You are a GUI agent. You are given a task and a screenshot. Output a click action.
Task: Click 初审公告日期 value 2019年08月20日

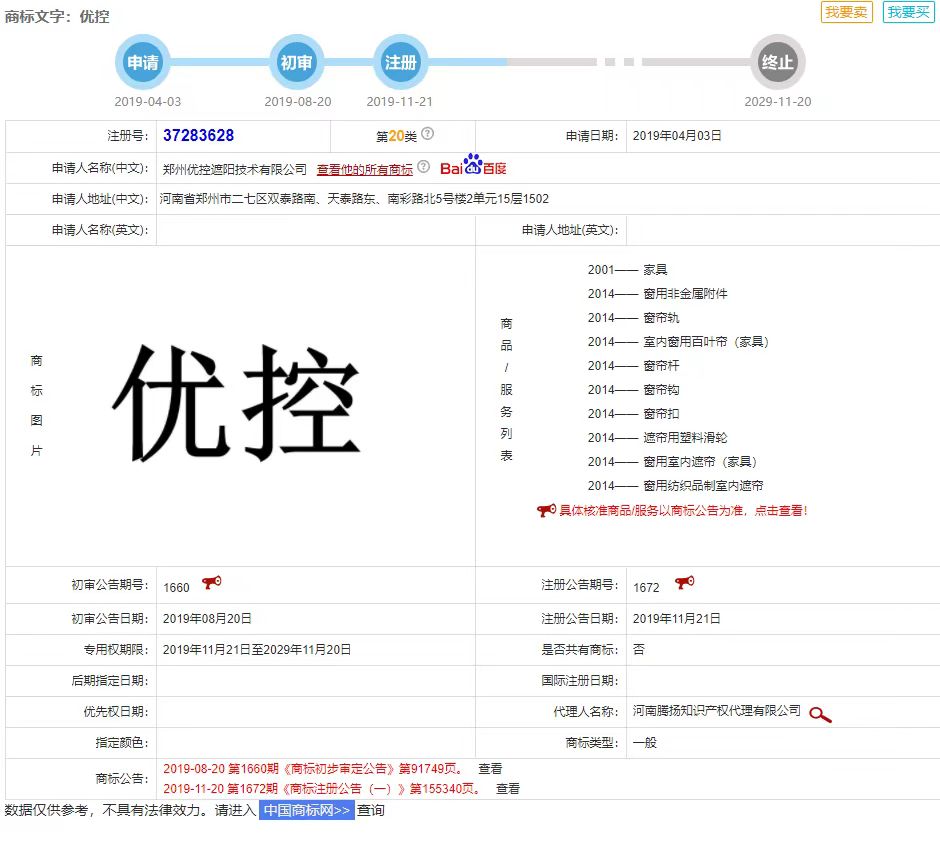(x=207, y=619)
